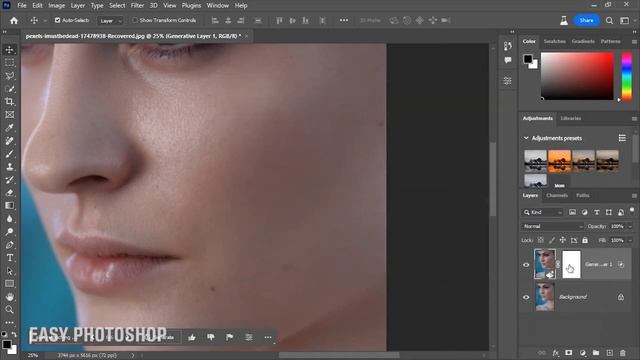The width and height of the screenshot is (640, 360).
Task: Select the Eraser tool
Action: 9,193
